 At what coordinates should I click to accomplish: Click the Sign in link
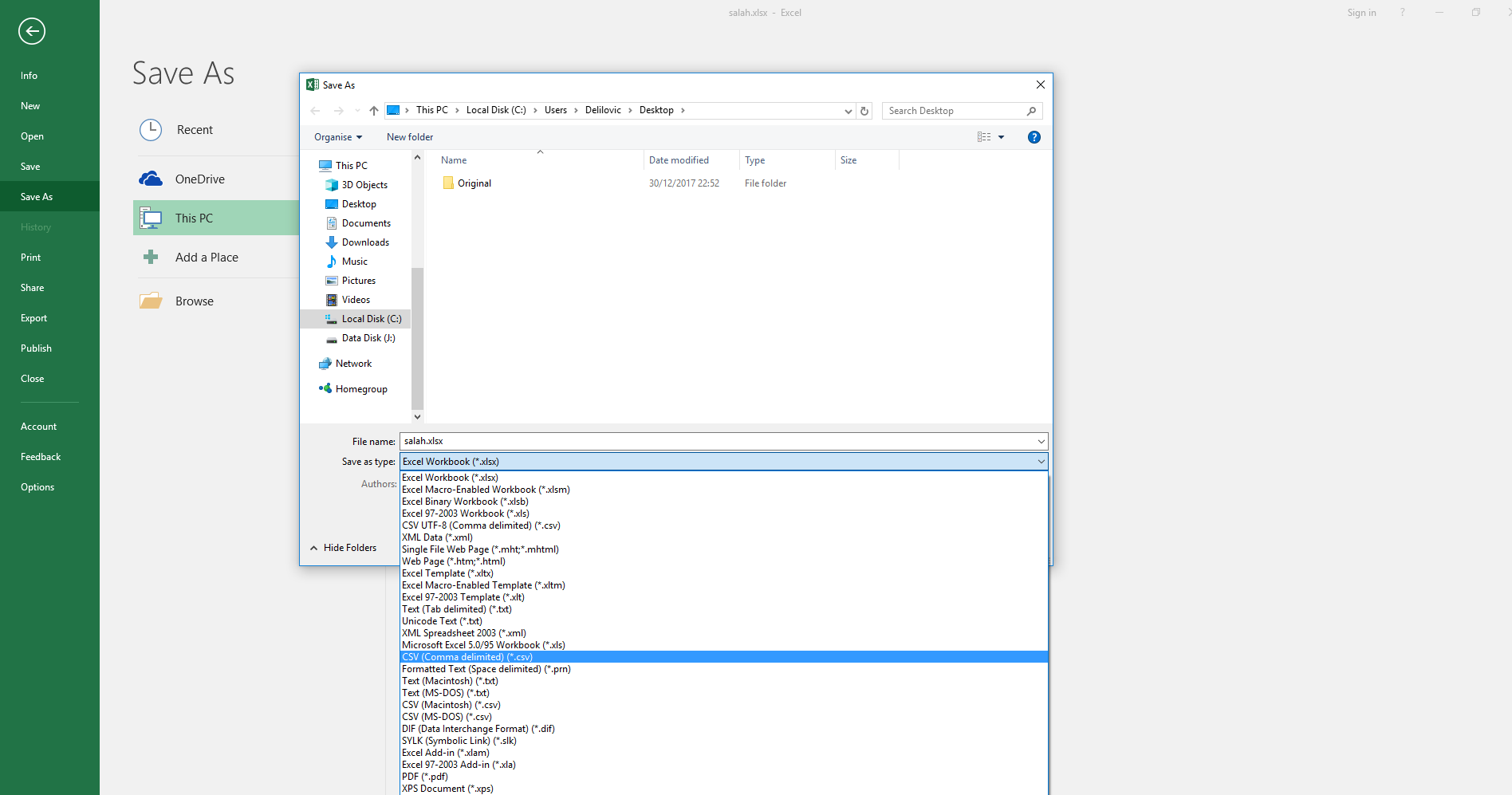1361,13
